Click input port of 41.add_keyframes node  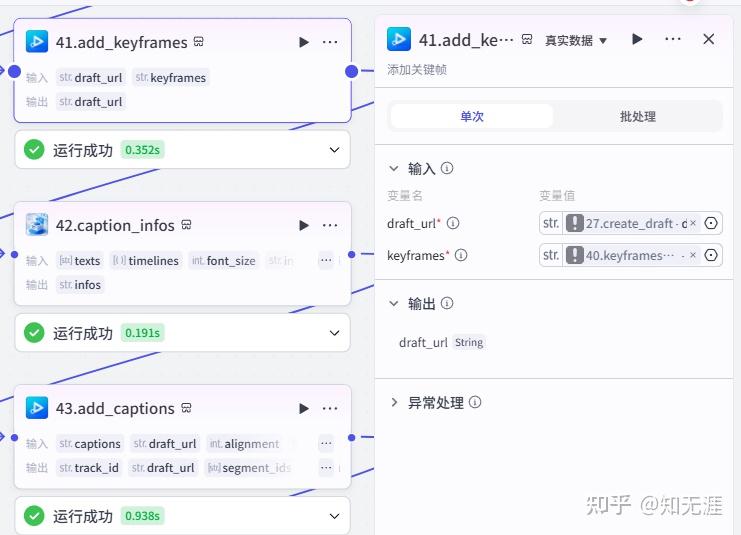[x=15, y=71]
